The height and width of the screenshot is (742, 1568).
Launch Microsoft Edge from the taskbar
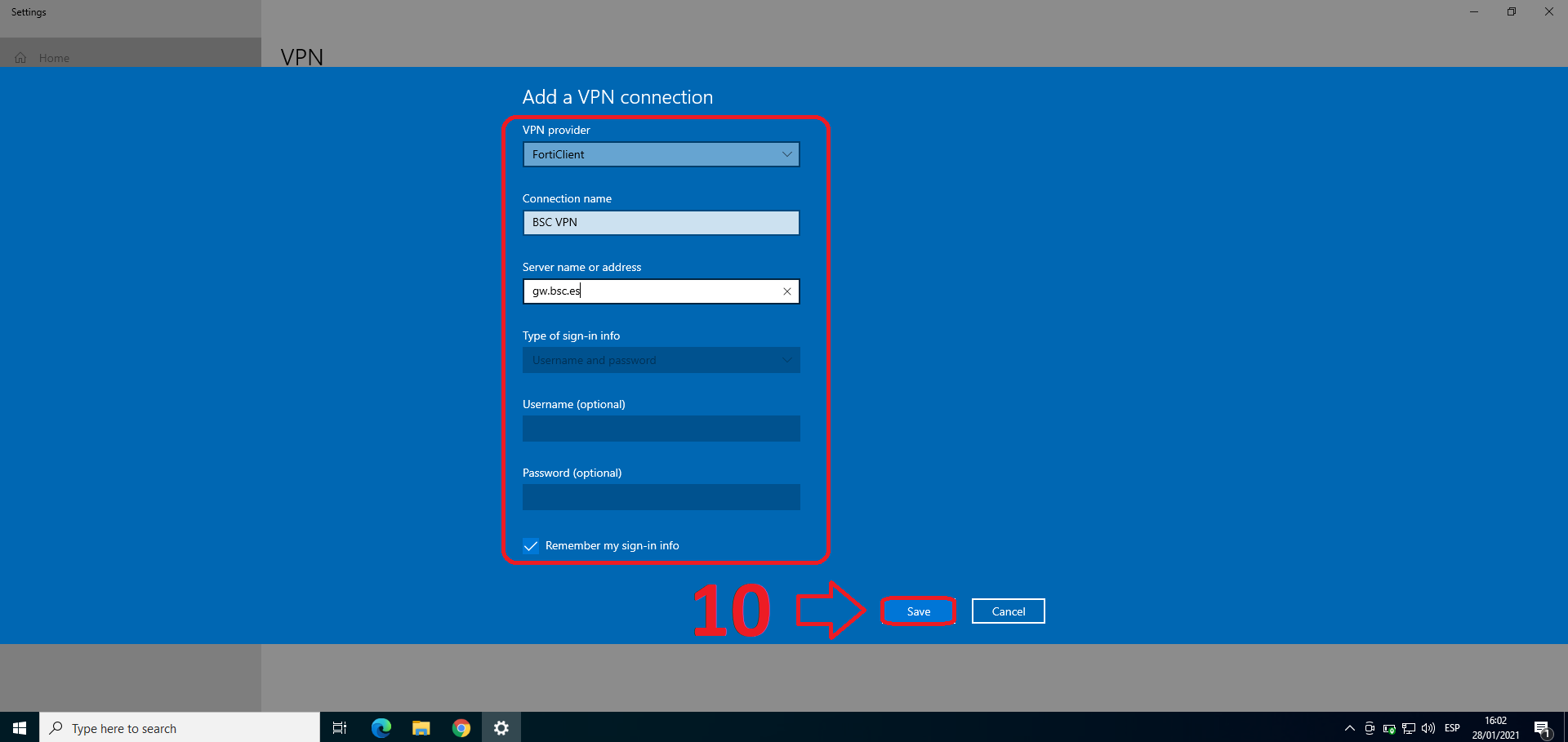click(381, 727)
